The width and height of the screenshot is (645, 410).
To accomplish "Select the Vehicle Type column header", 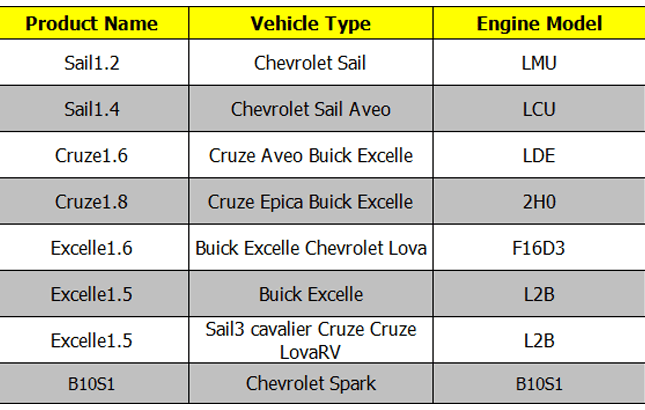I will click(x=311, y=23).
